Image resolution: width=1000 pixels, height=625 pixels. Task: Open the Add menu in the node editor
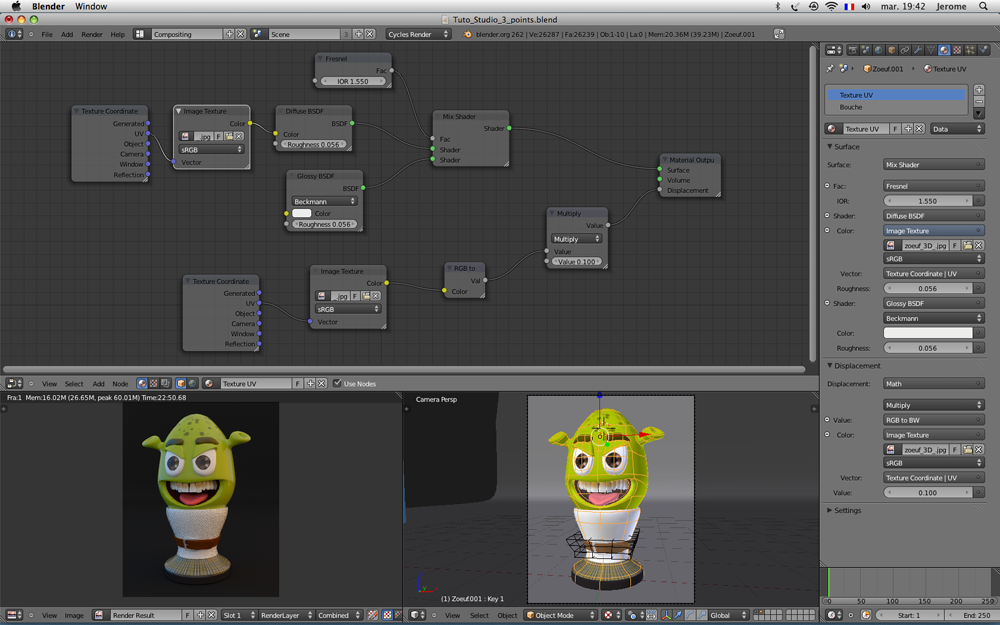point(97,383)
